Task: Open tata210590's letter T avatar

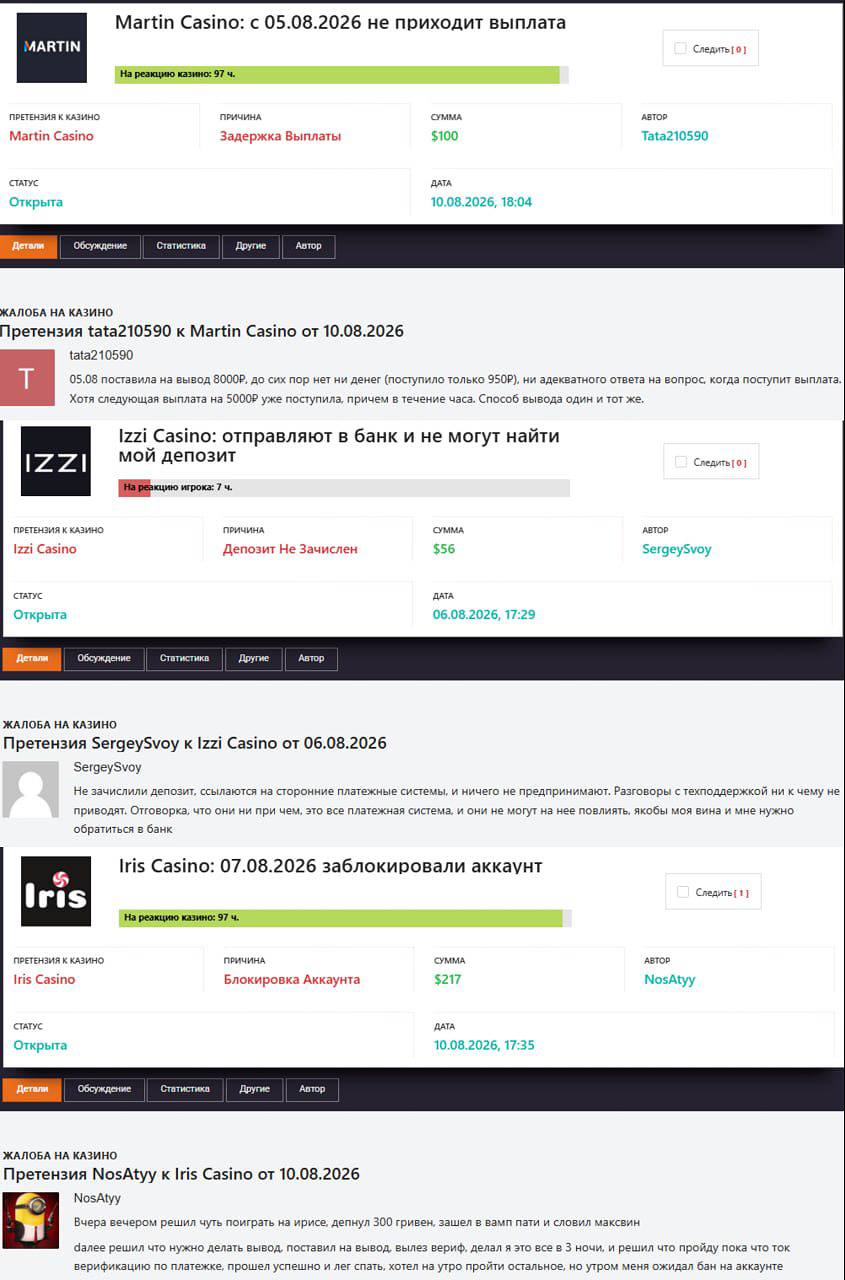Action: [27, 378]
